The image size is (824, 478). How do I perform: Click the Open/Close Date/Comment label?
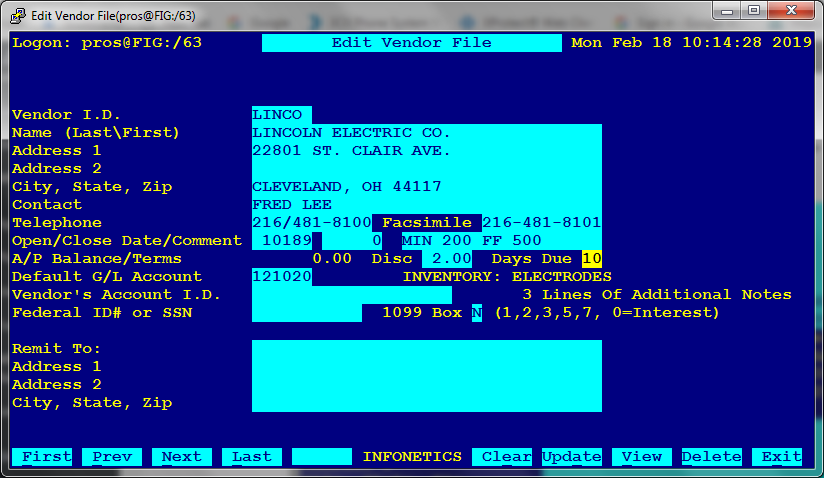(127, 241)
